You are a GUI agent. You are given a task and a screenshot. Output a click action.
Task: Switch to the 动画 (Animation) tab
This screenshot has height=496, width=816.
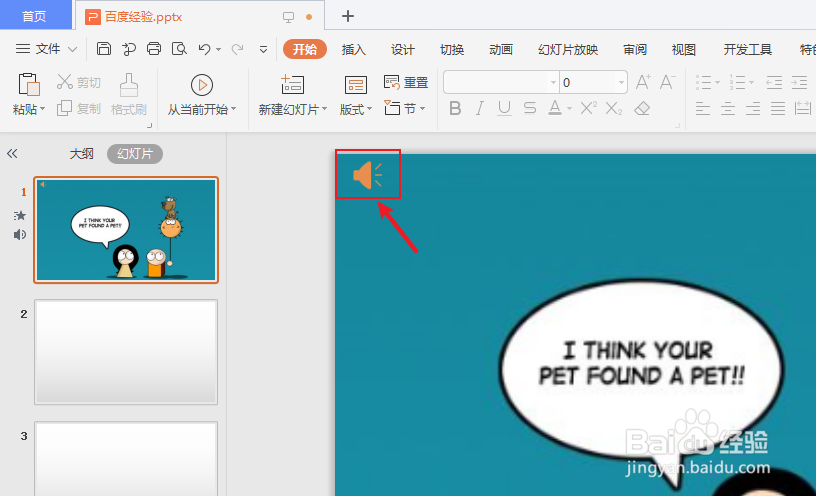pyautogui.click(x=501, y=49)
